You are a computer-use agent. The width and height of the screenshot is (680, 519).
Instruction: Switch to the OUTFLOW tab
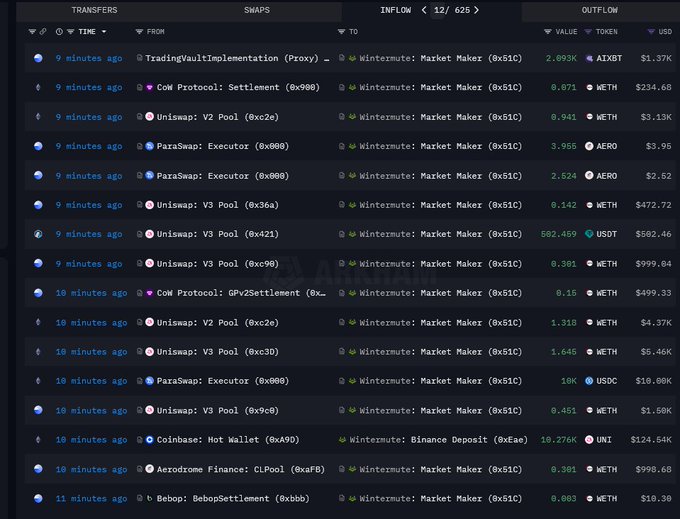pos(599,10)
